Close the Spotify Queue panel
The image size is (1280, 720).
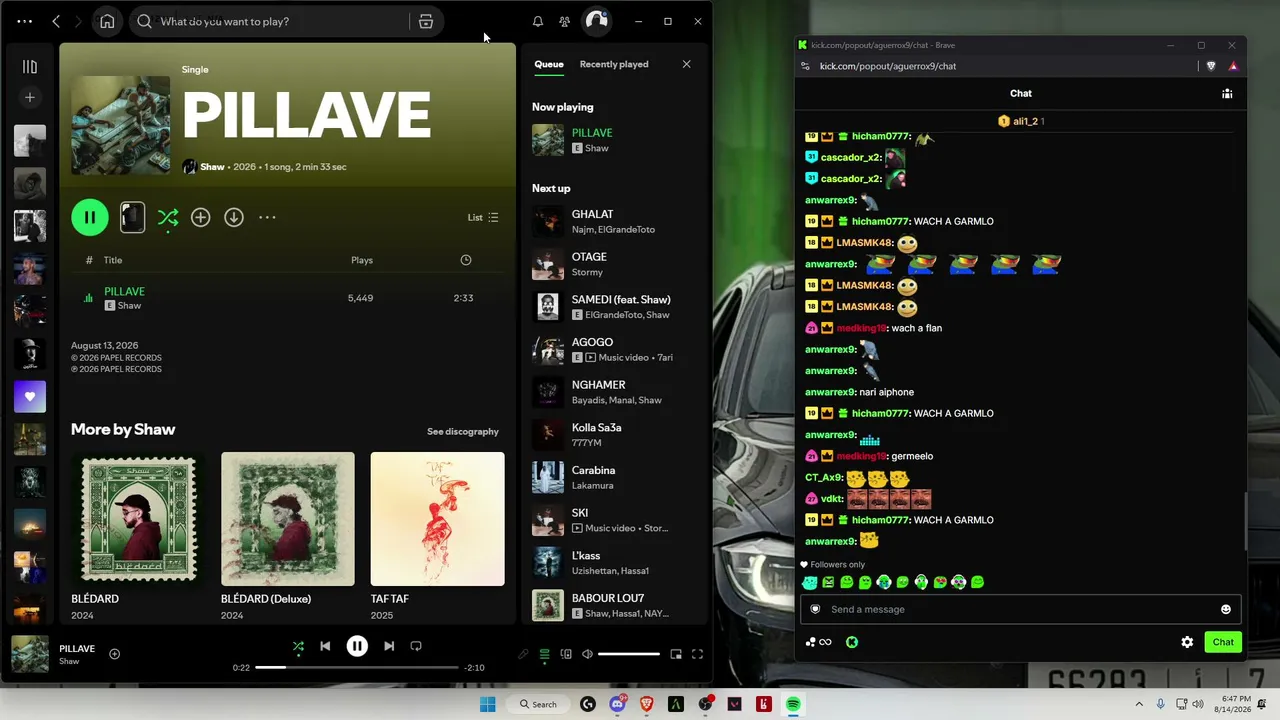click(x=686, y=64)
